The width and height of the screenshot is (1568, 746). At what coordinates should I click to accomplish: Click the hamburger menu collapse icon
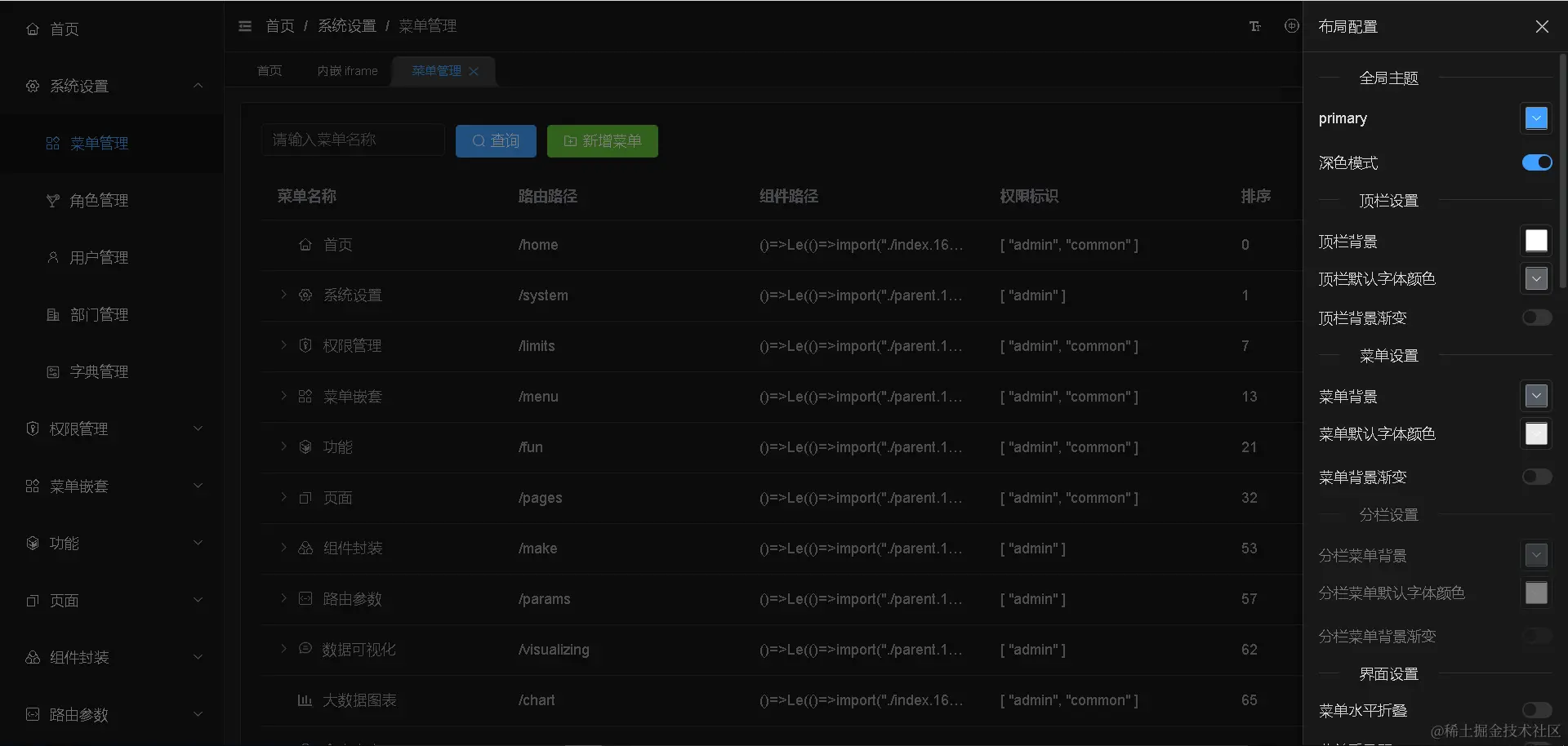coord(245,26)
